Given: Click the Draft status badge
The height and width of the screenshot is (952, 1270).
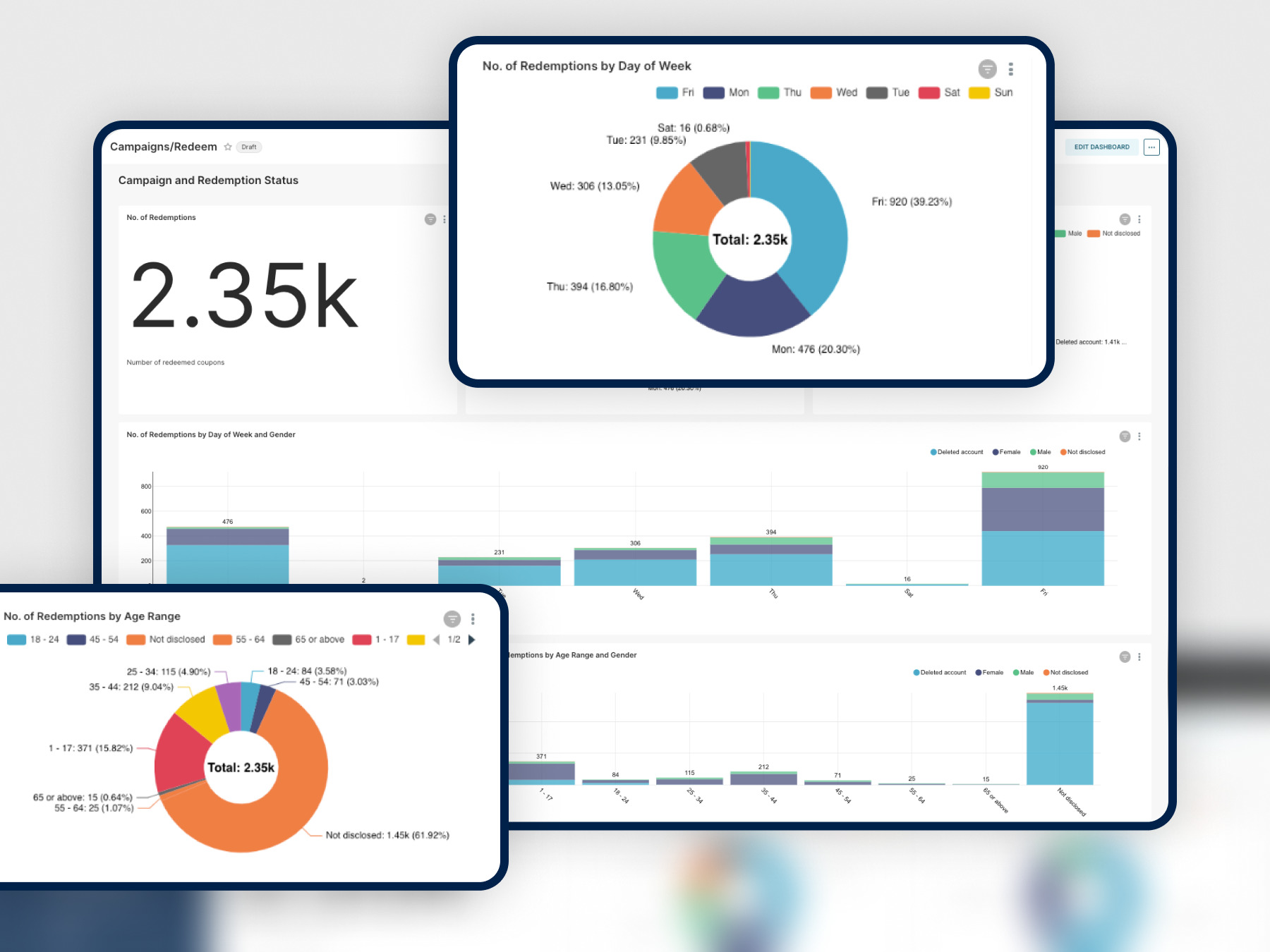Looking at the screenshot, I should [249, 147].
